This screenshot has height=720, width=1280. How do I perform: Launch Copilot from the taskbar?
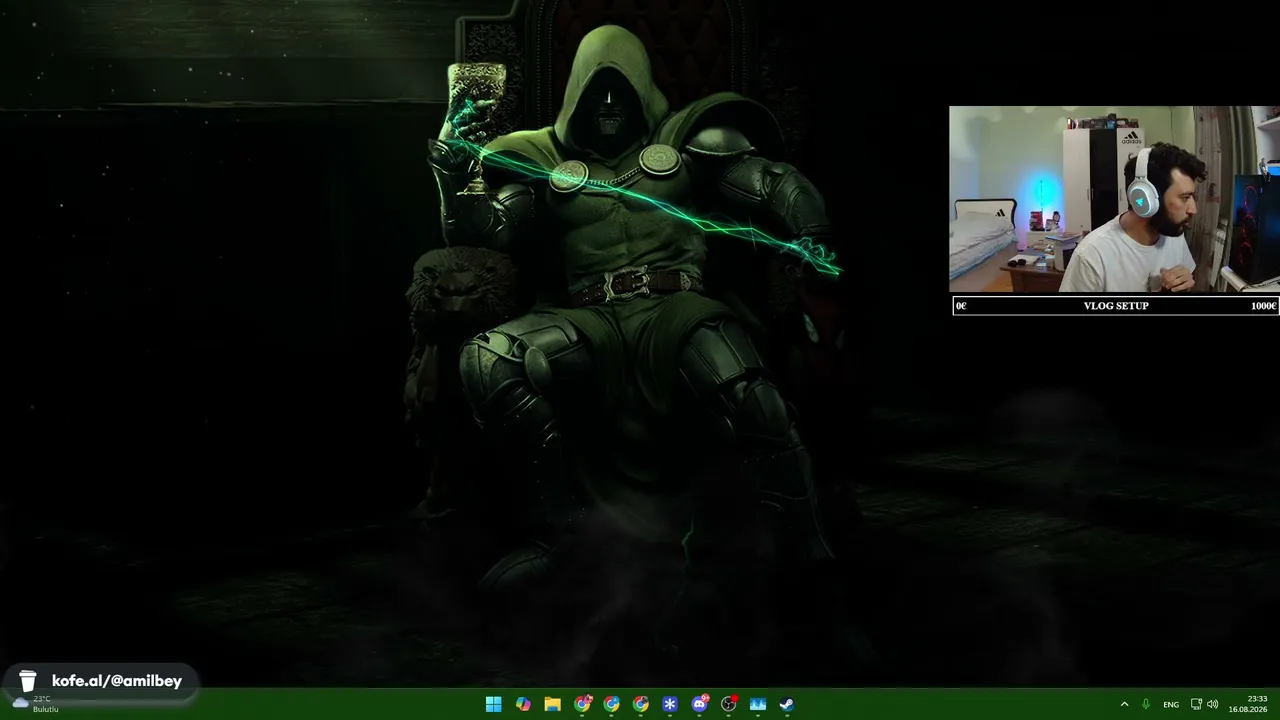click(x=523, y=704)
